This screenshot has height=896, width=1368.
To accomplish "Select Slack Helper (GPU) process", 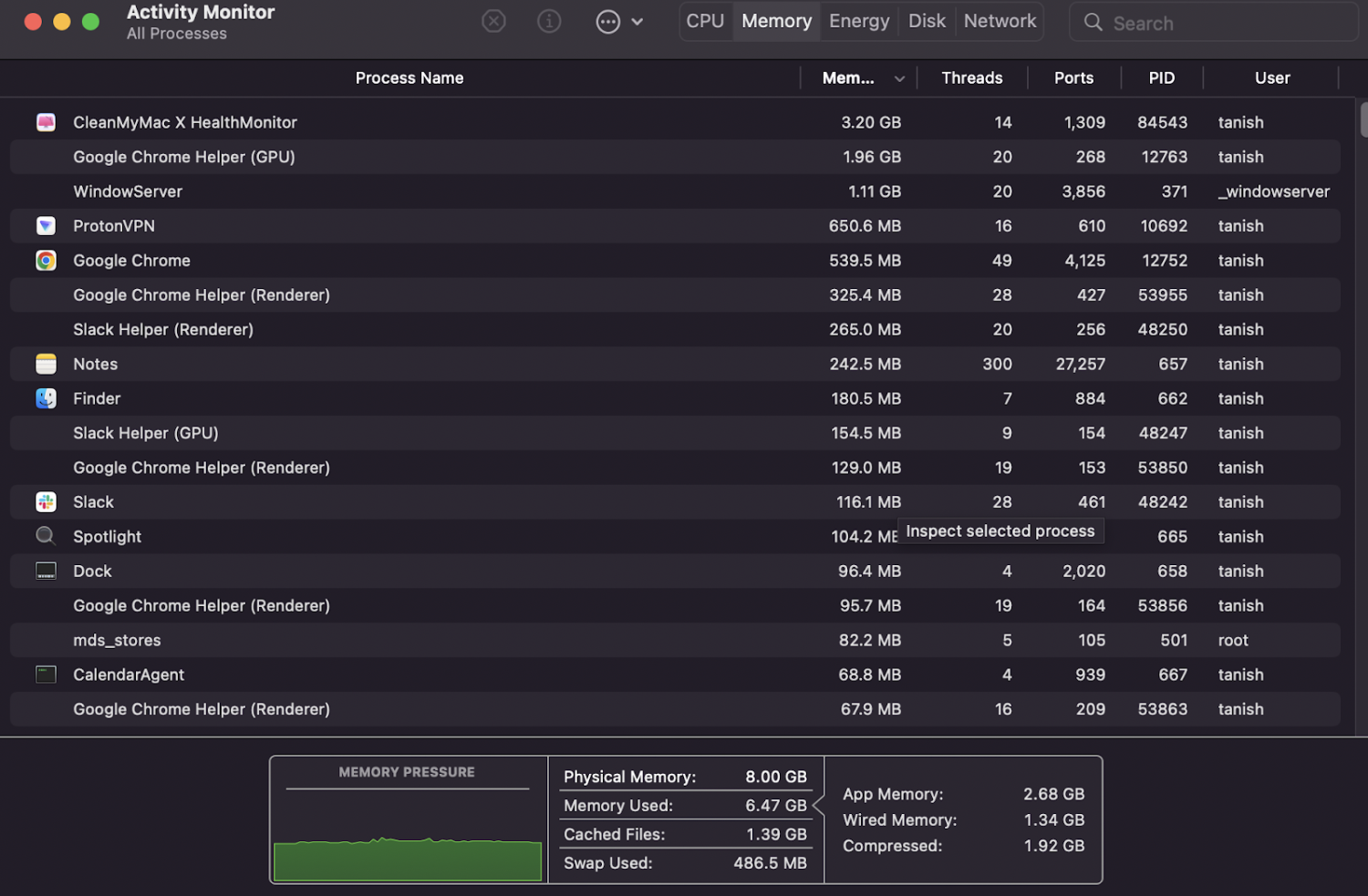I will click(675, 433).
